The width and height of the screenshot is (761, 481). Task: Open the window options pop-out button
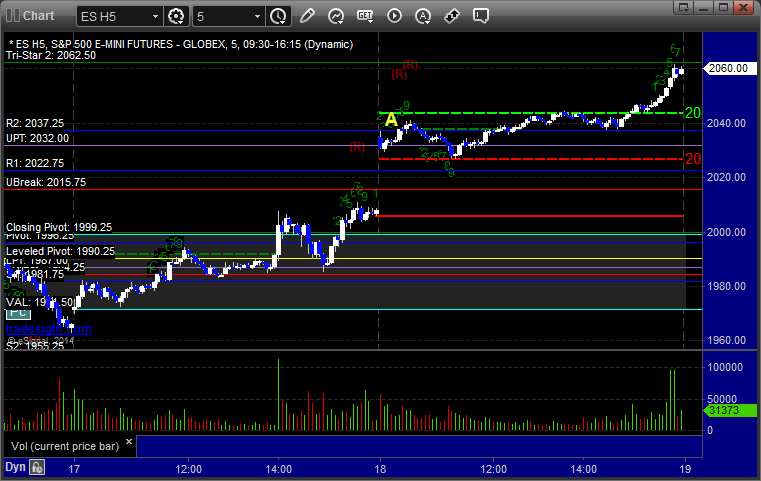[683, 7]
